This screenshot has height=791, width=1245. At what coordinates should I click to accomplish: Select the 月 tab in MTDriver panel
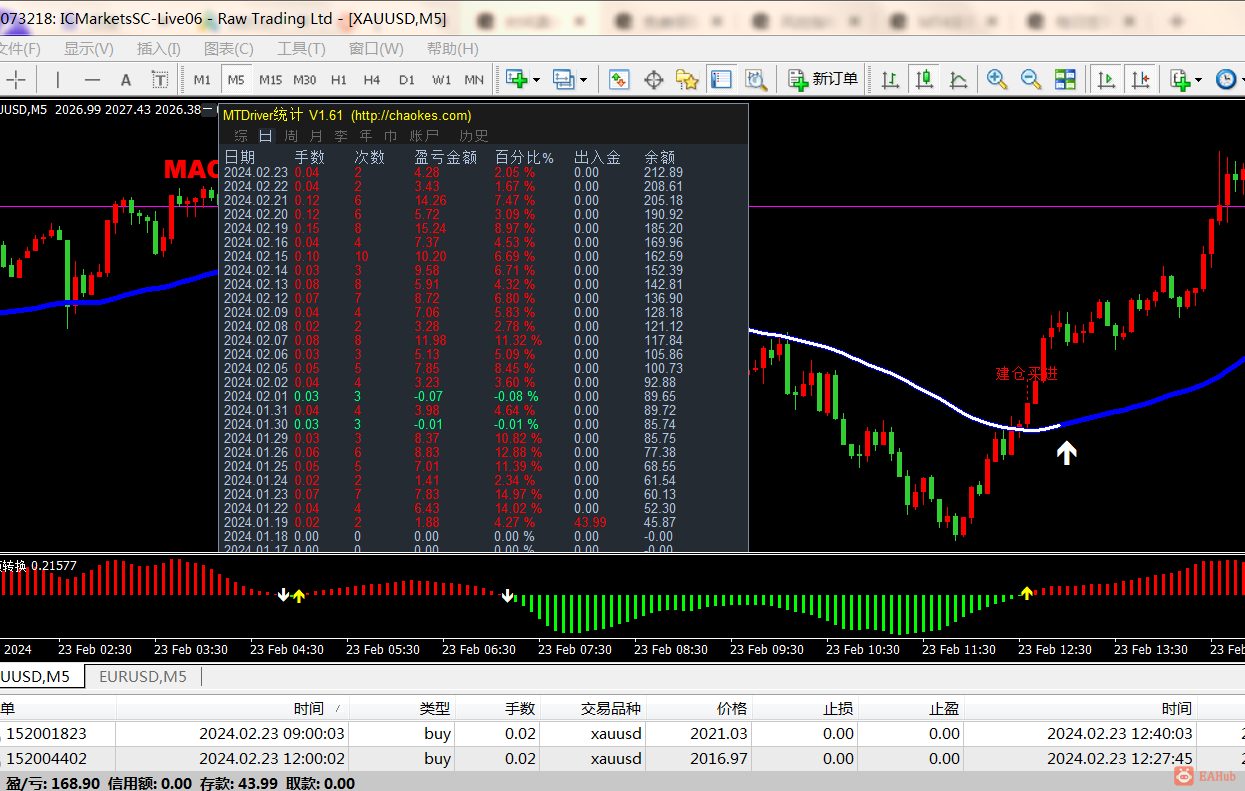tap(316, 135)
